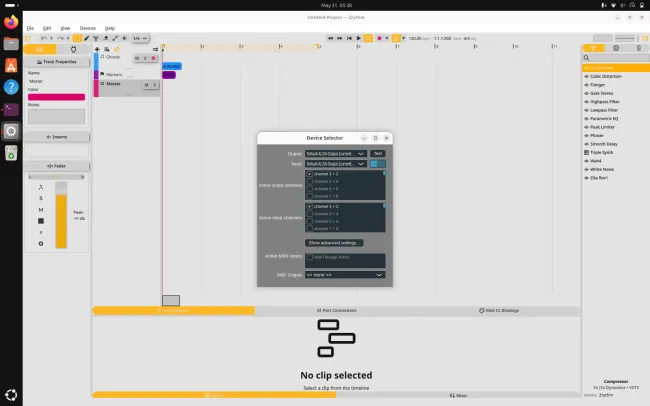Open the 1/4 snap grid options

click(140, 38)
